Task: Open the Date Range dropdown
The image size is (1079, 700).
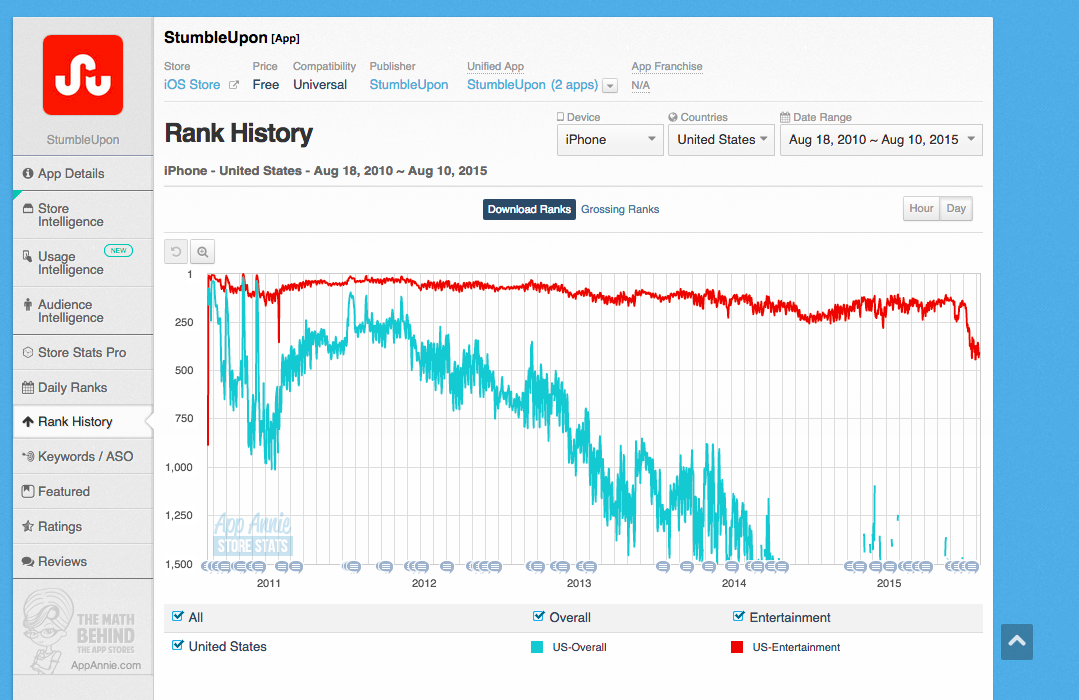Action: [881, 140]
